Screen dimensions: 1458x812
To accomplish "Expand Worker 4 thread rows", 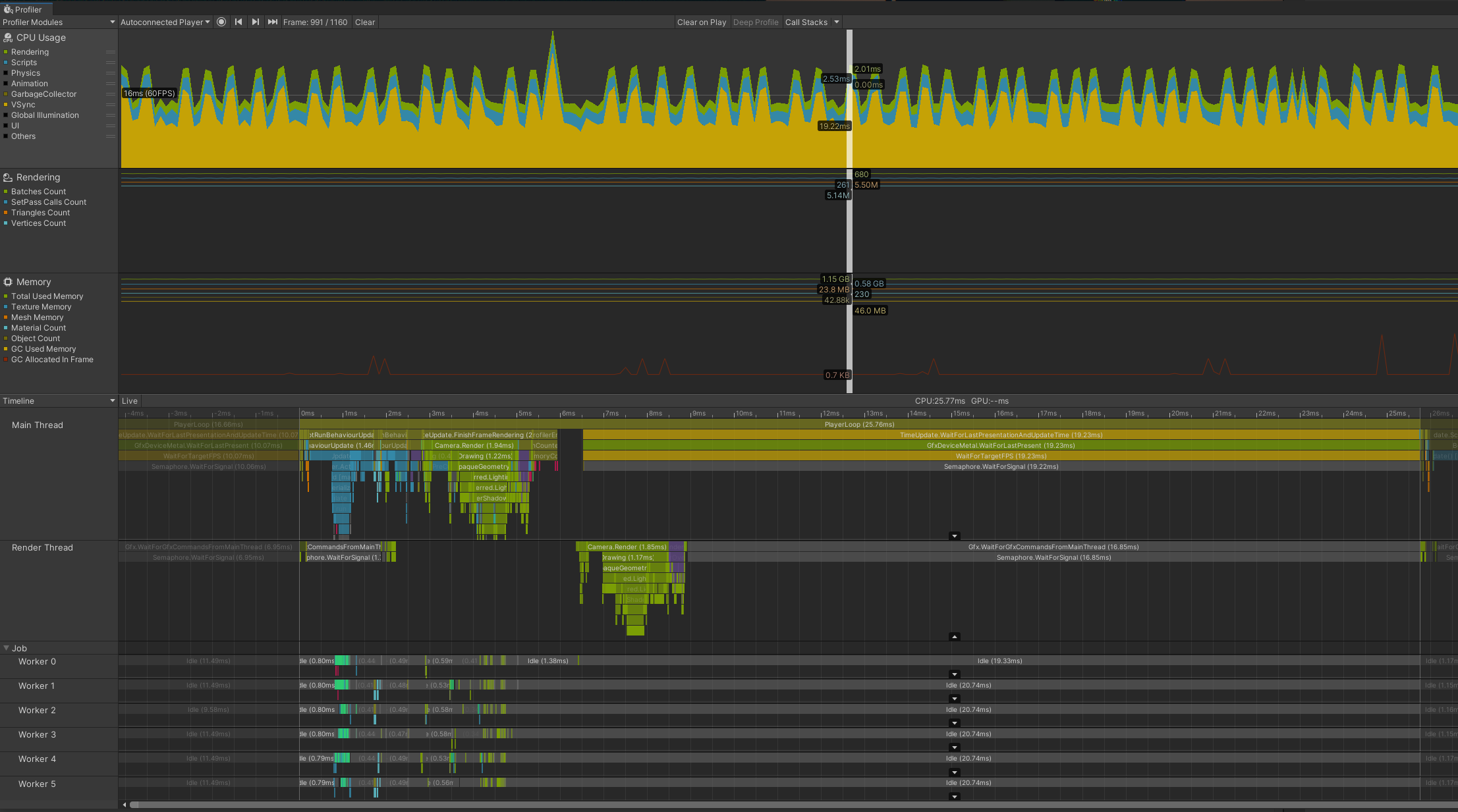I will pyautogui.click(x=954, y=772).
